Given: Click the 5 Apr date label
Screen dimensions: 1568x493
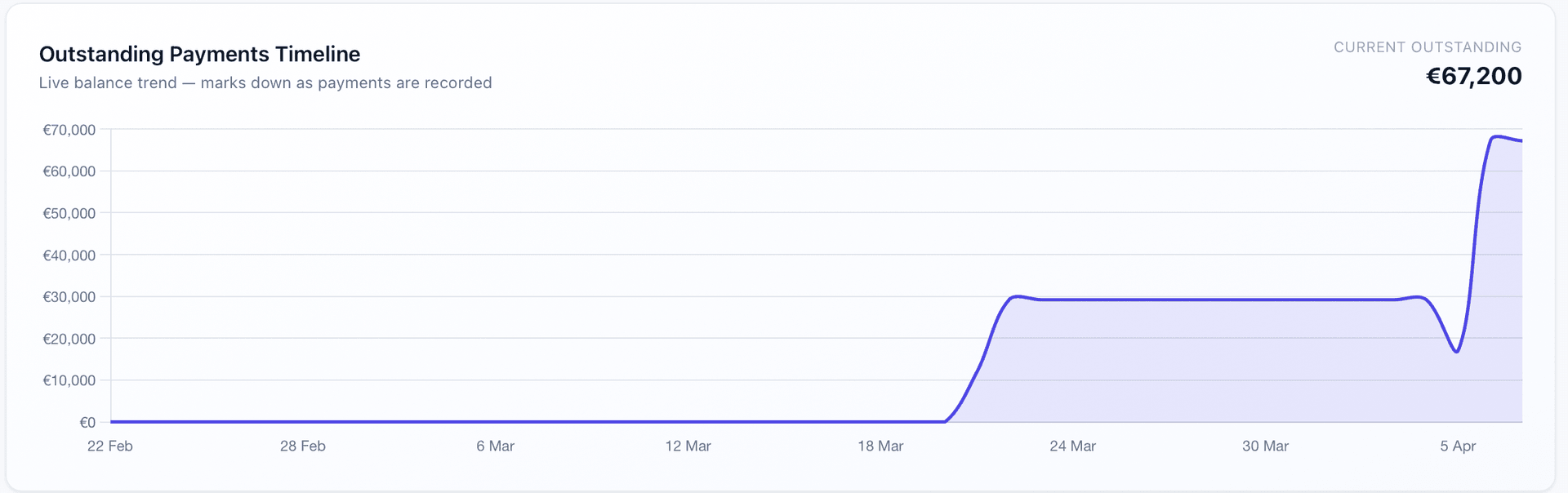Looking at the screenshot, I should (x=1458, y=446).
